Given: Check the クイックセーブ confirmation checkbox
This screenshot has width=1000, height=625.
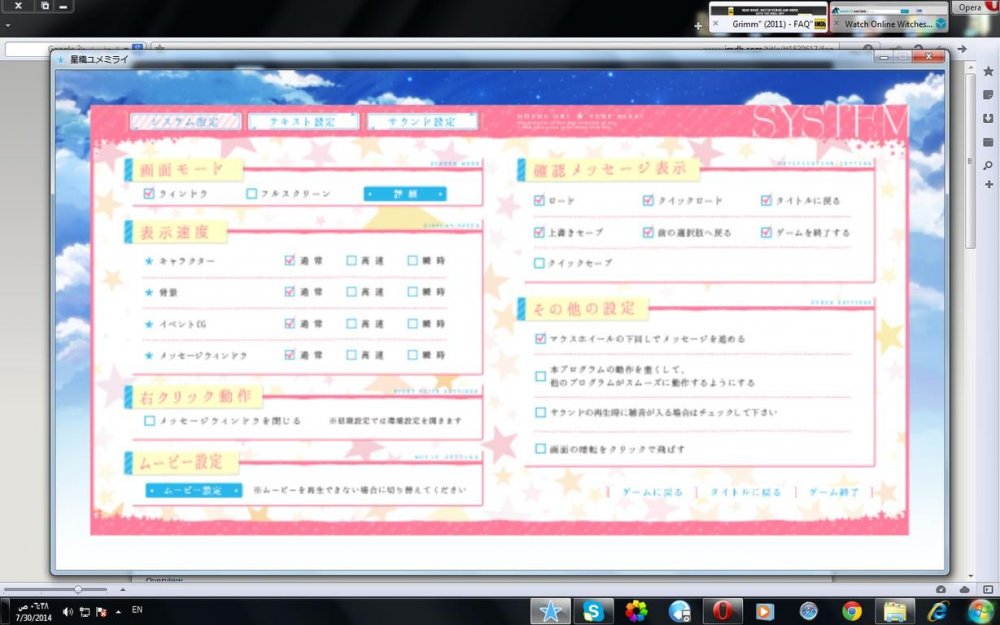Looking at the screenshot, I should [x=540, y=264].
